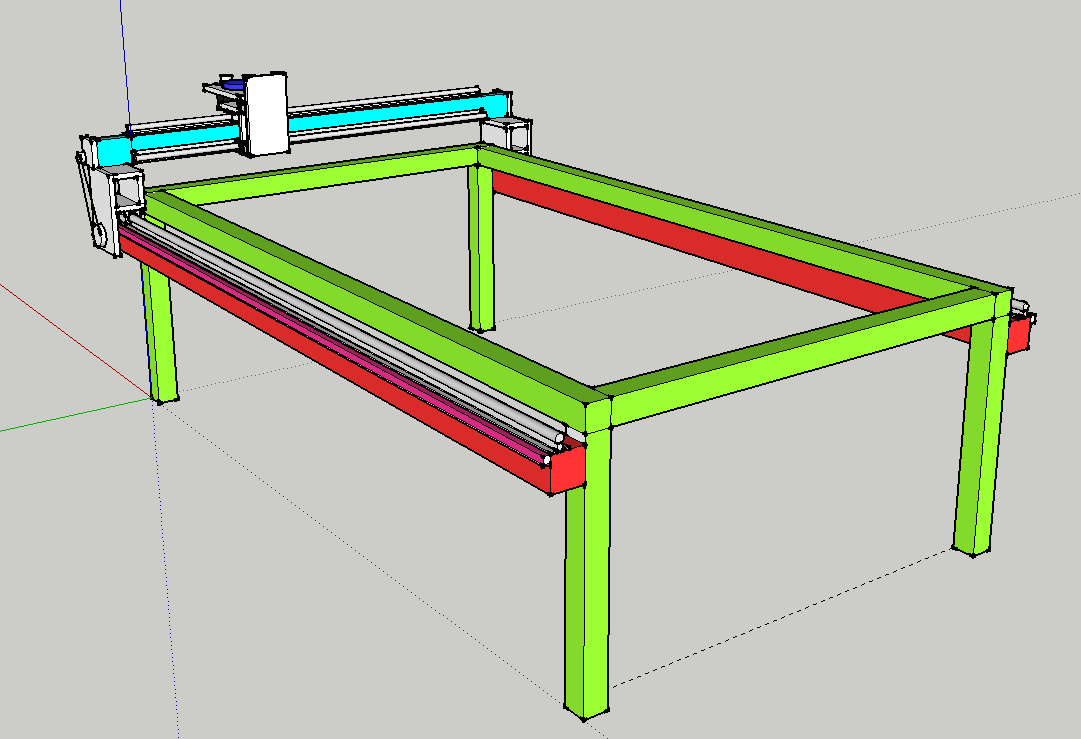
Task: Select the white carriage plate on the gantry
Action: click(x=266, y=114)
